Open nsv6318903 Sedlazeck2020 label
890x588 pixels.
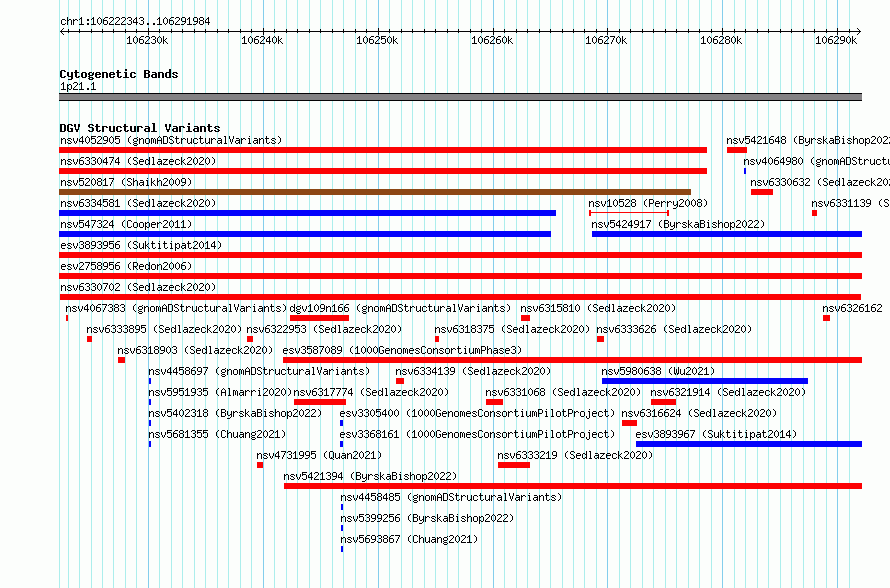point(195,350)
